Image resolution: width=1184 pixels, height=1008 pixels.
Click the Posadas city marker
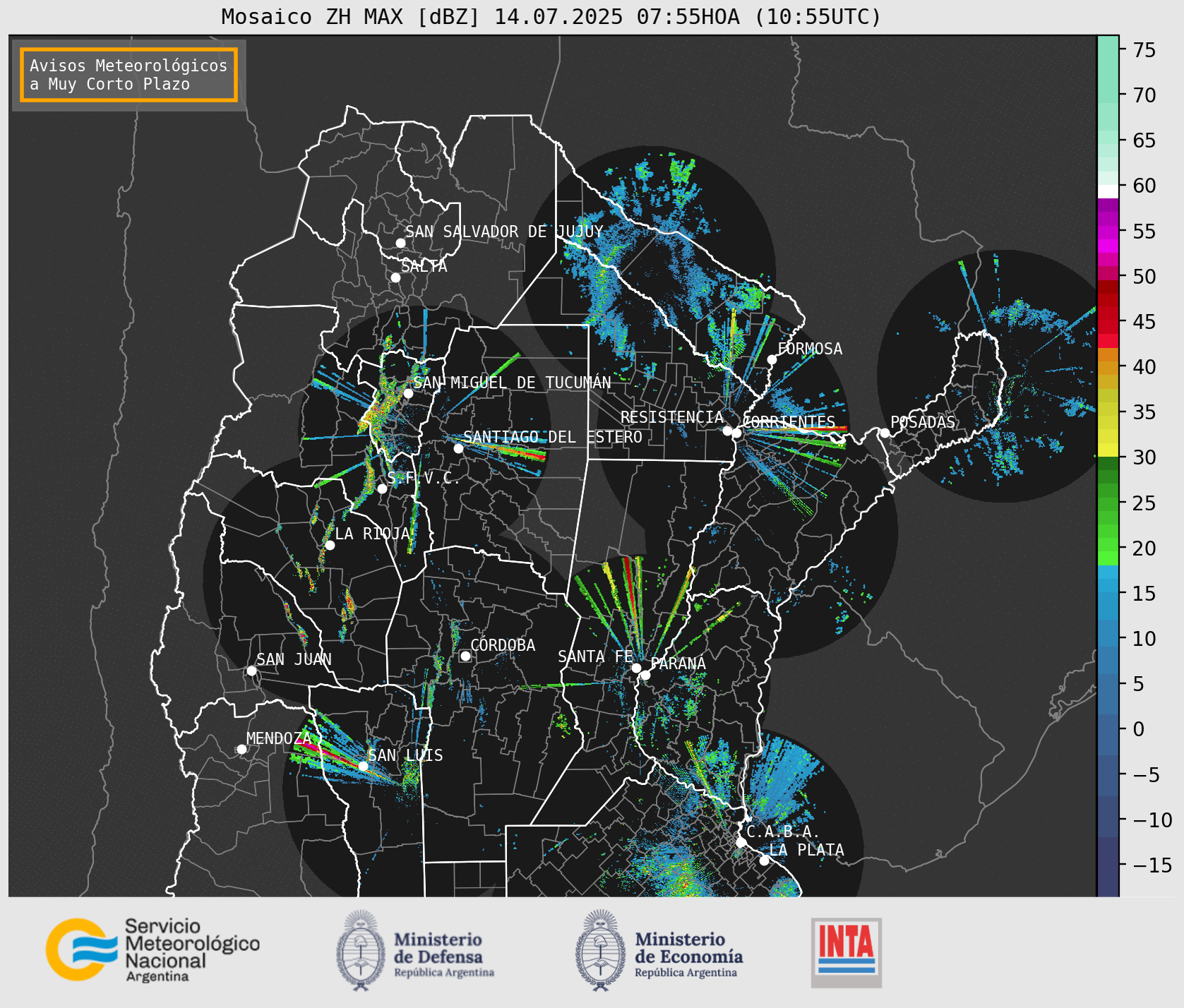click(885, 433)
